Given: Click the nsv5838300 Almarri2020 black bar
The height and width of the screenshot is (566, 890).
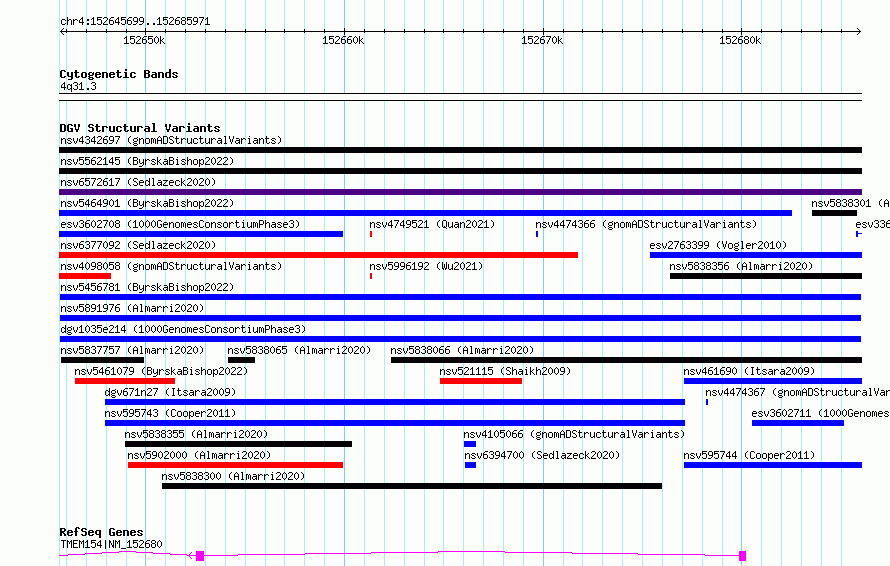Looking at the screenshot, I should coord(412,486).
